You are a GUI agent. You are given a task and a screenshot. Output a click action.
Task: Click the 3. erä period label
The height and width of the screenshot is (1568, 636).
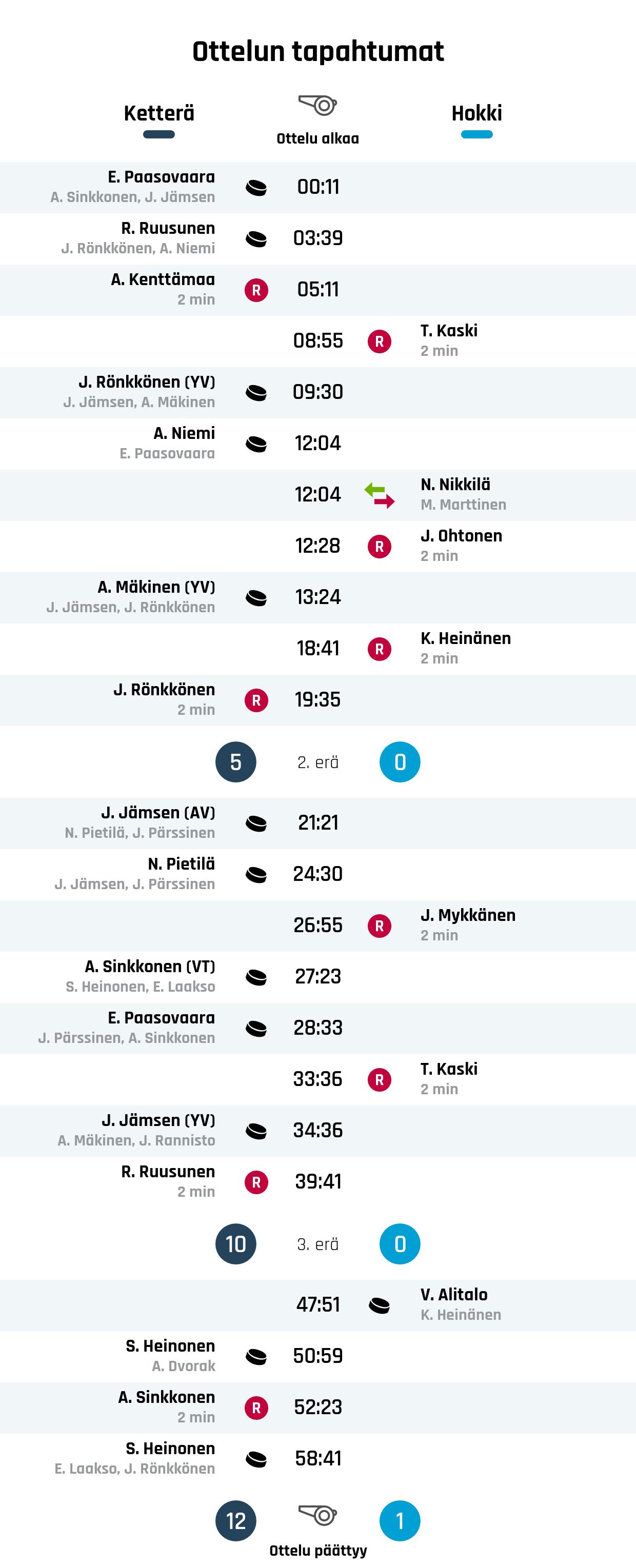tap(317, 1244)
